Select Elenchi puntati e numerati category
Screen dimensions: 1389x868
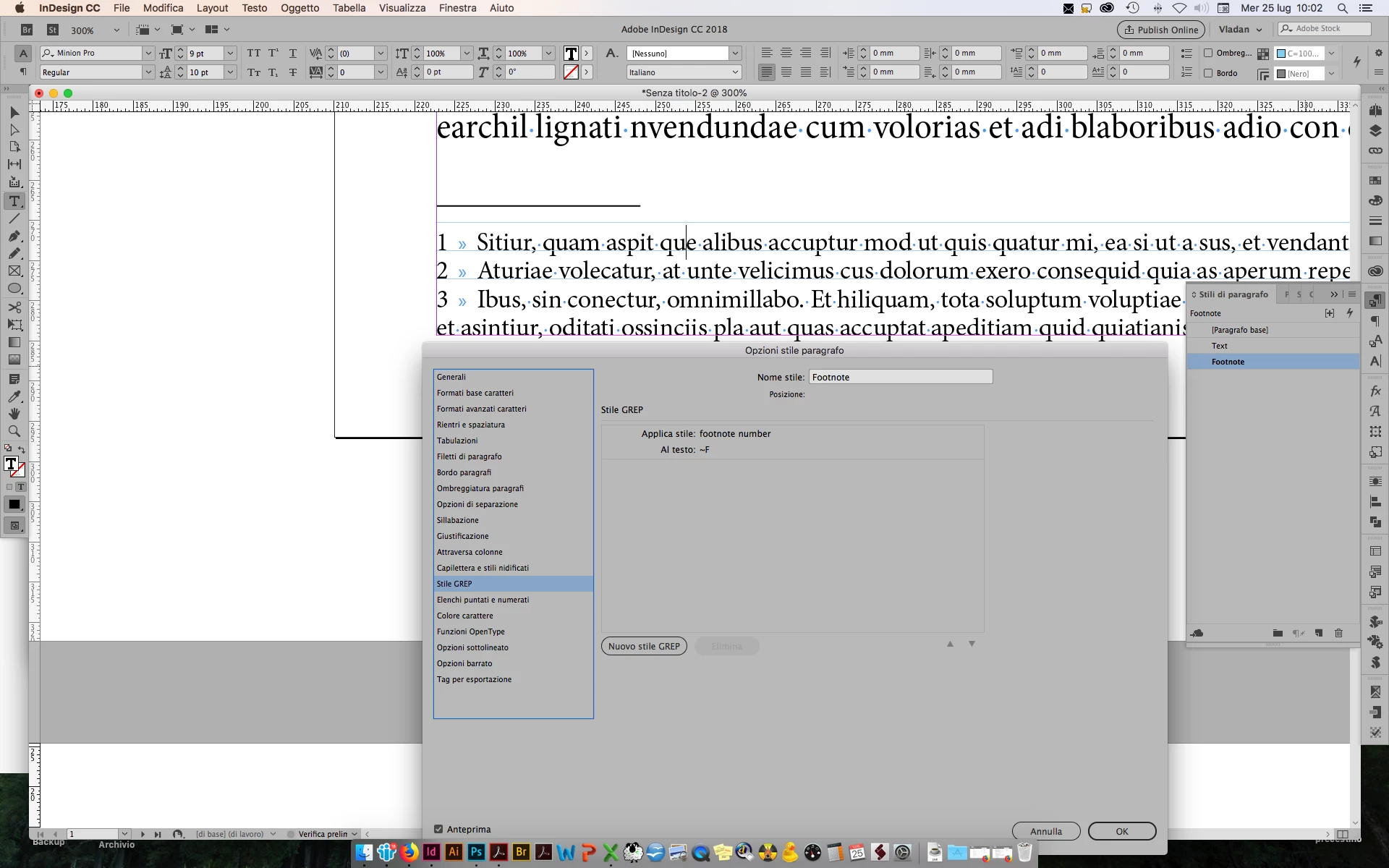[x=483, y=600]
